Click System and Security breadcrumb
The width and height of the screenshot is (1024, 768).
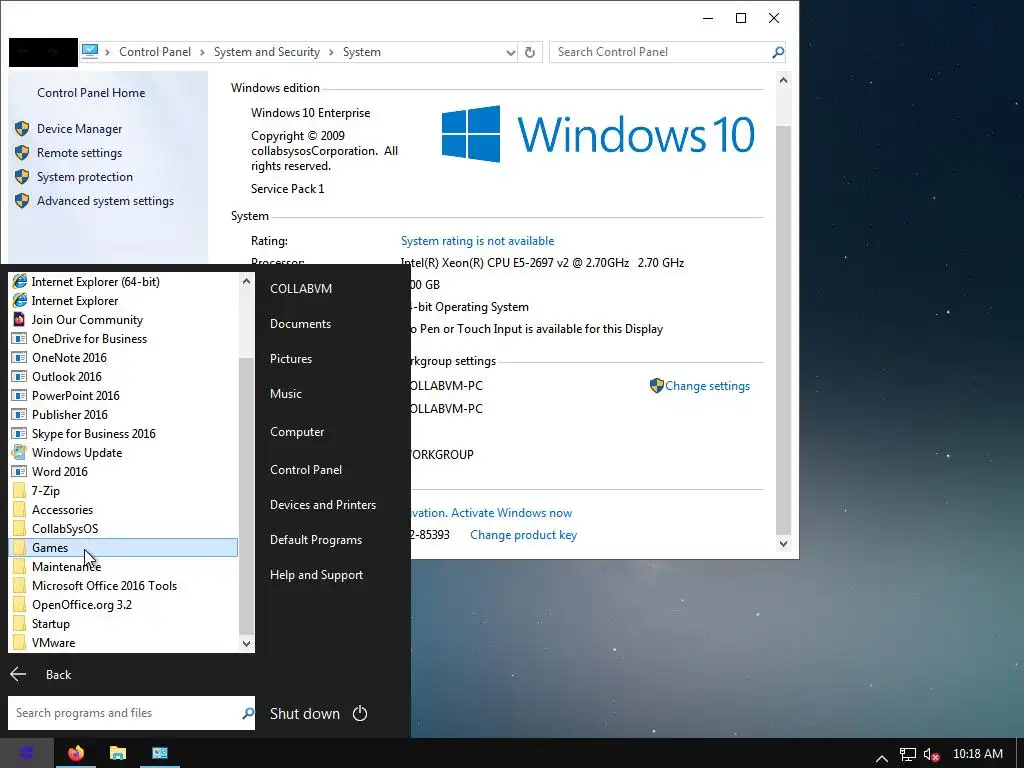[266, 52]
